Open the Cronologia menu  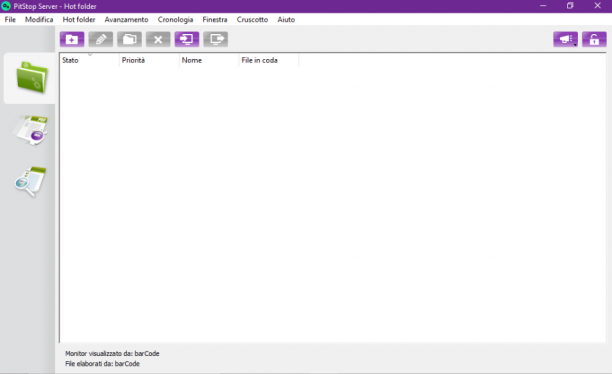[175, 20]
